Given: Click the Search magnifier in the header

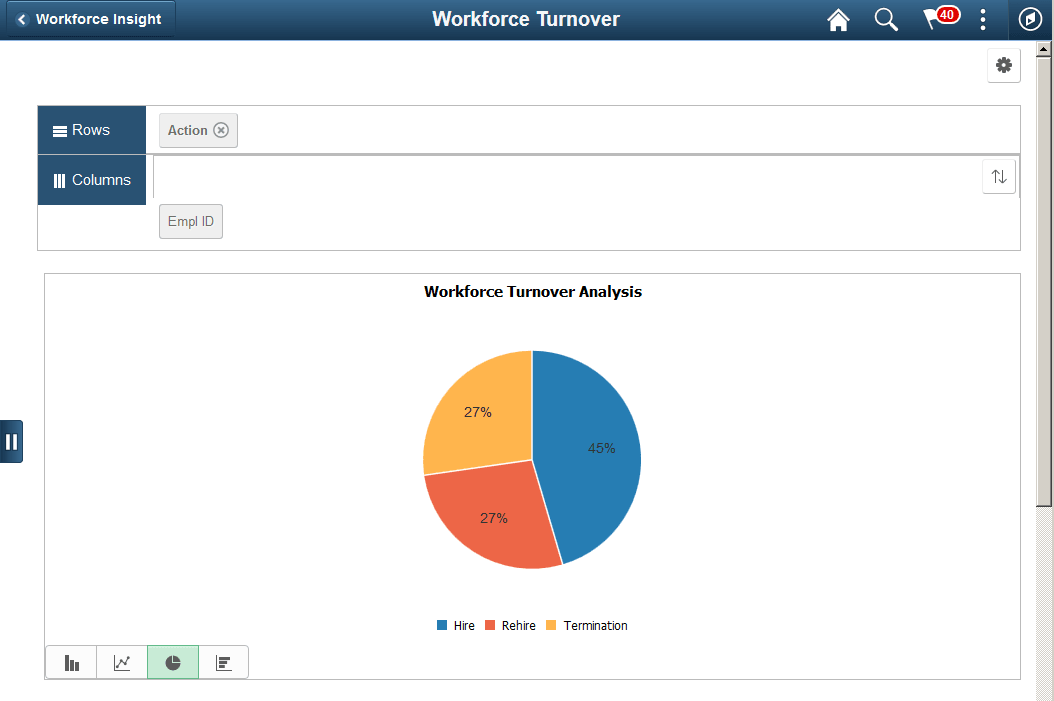Looking at the screenshot, I should click(x=886, y=19).
